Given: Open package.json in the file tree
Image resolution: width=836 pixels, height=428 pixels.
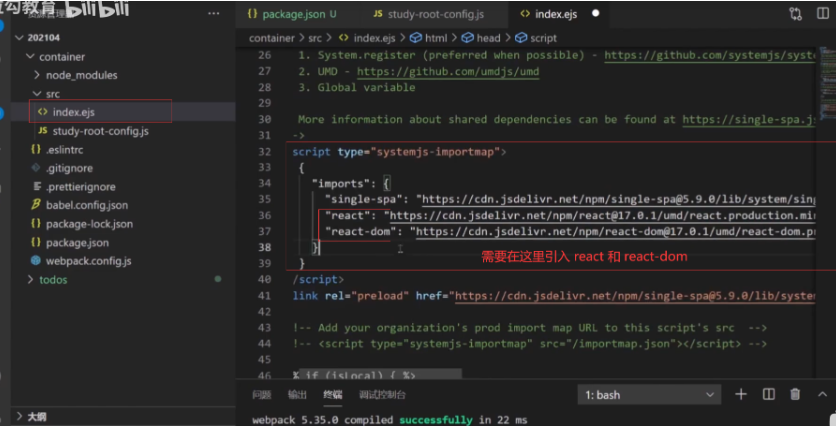Looking at the screenshot, I should click(x=77, y=243).
